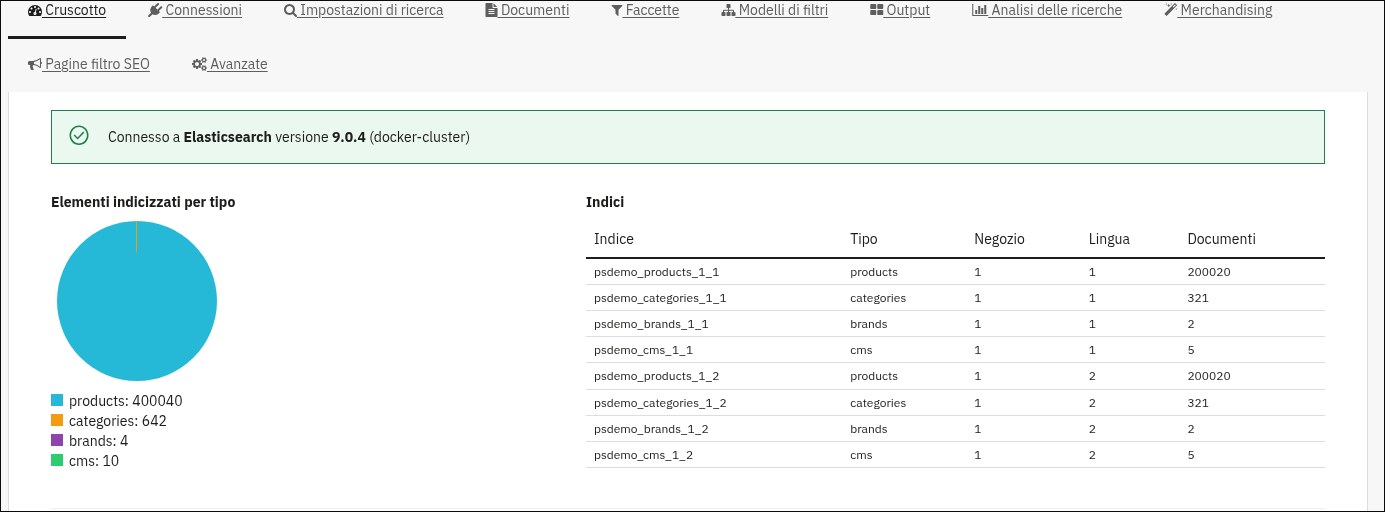This screenshot has width=1385, height=512.
Task: Click the purple brands legend swatch
Action: [57, 441]
